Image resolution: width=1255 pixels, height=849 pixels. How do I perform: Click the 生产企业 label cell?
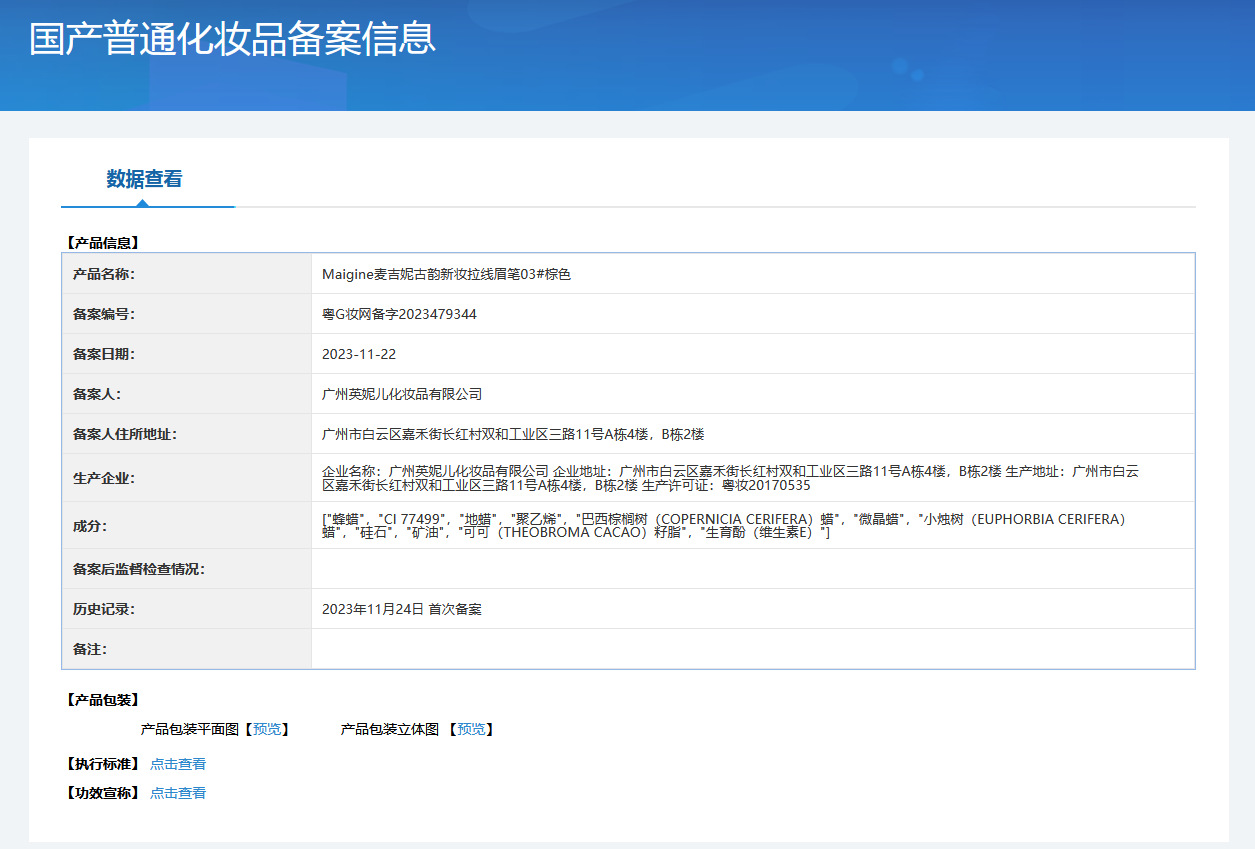pyautogui.click(x=187, y=478)
